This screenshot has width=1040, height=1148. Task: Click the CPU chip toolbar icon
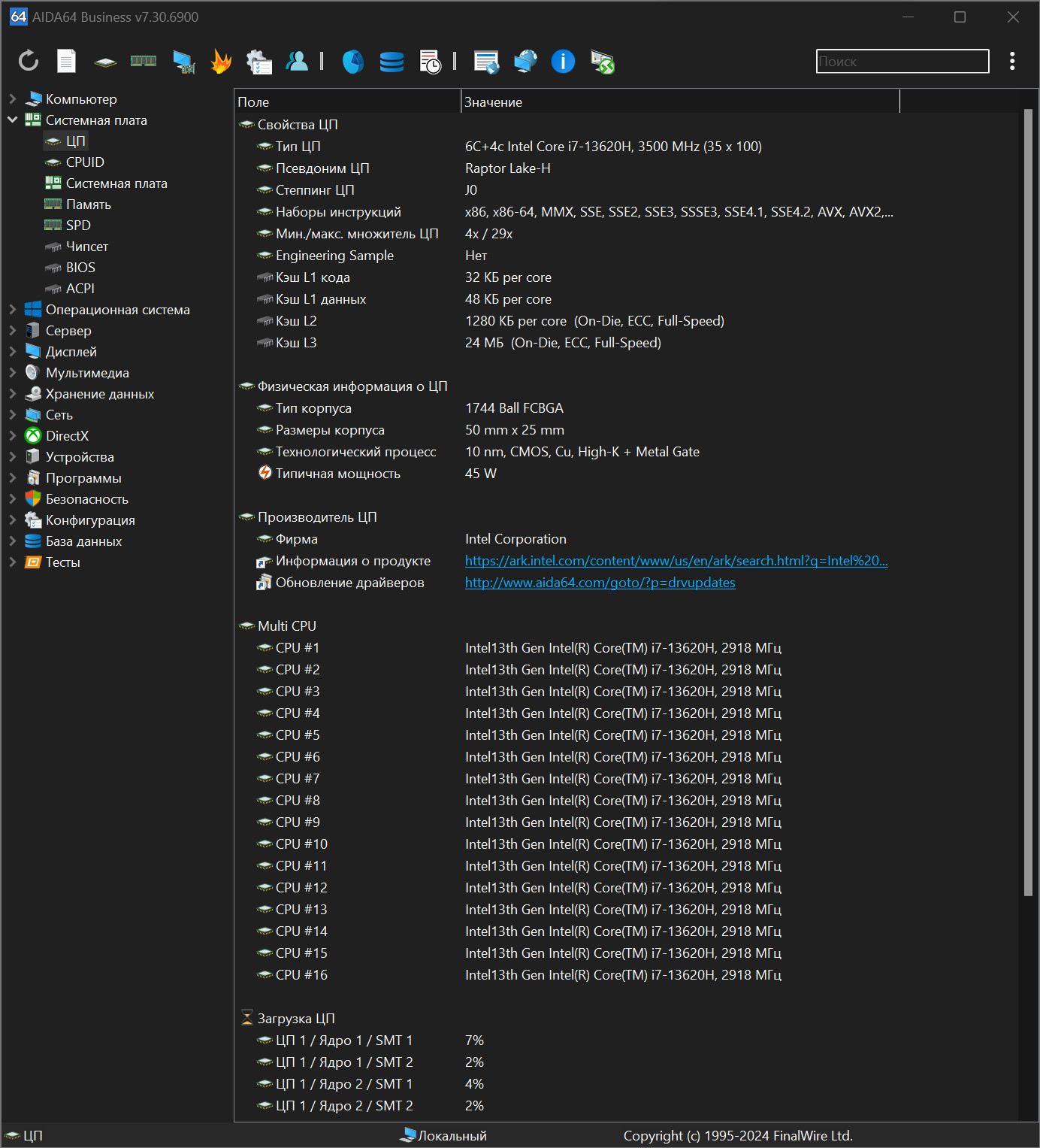coord(105,62)
